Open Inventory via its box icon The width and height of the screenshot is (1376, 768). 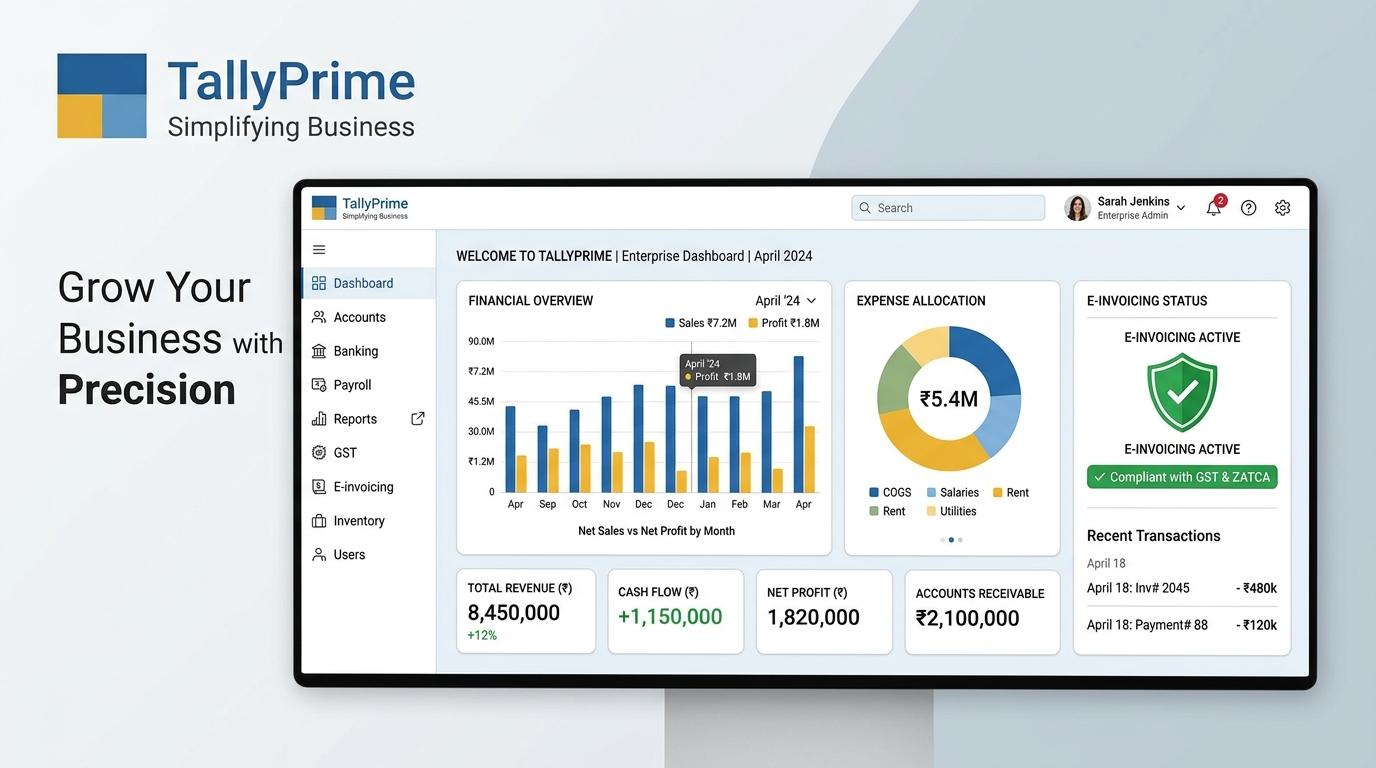point(319,521)
